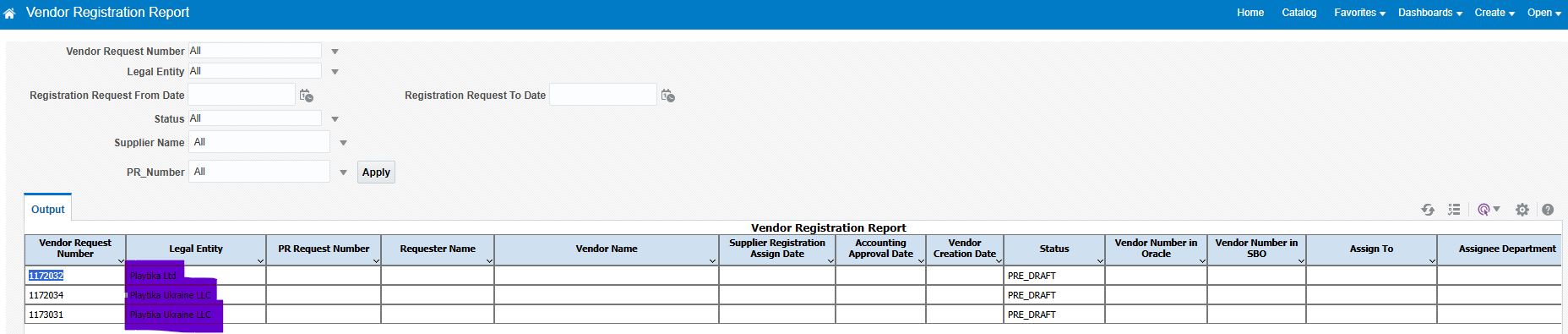The width and height of the screenshot is (1568, 334).
Task: Open the gear actions menu
Action: tap(1522, 210)
